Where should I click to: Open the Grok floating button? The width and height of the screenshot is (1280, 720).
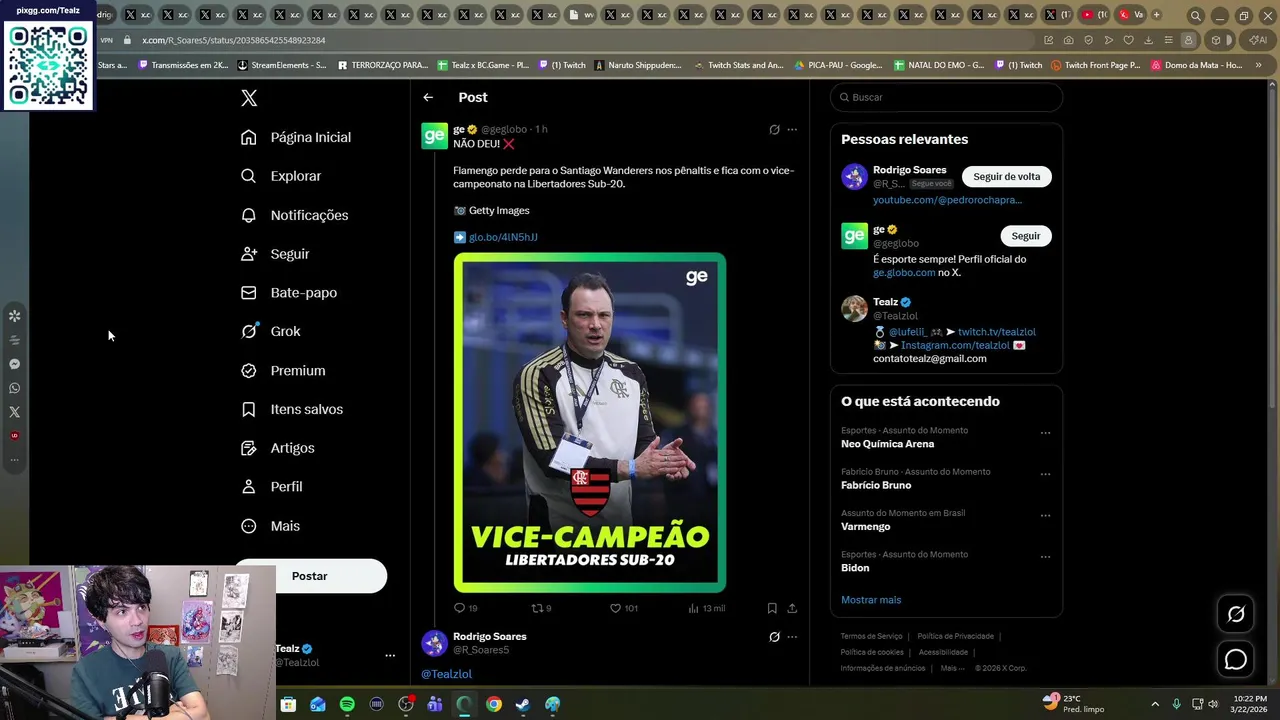click(1236, 614)
